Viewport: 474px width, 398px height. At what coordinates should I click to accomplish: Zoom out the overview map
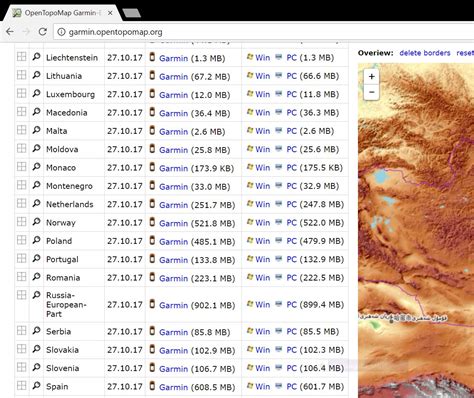372,92
